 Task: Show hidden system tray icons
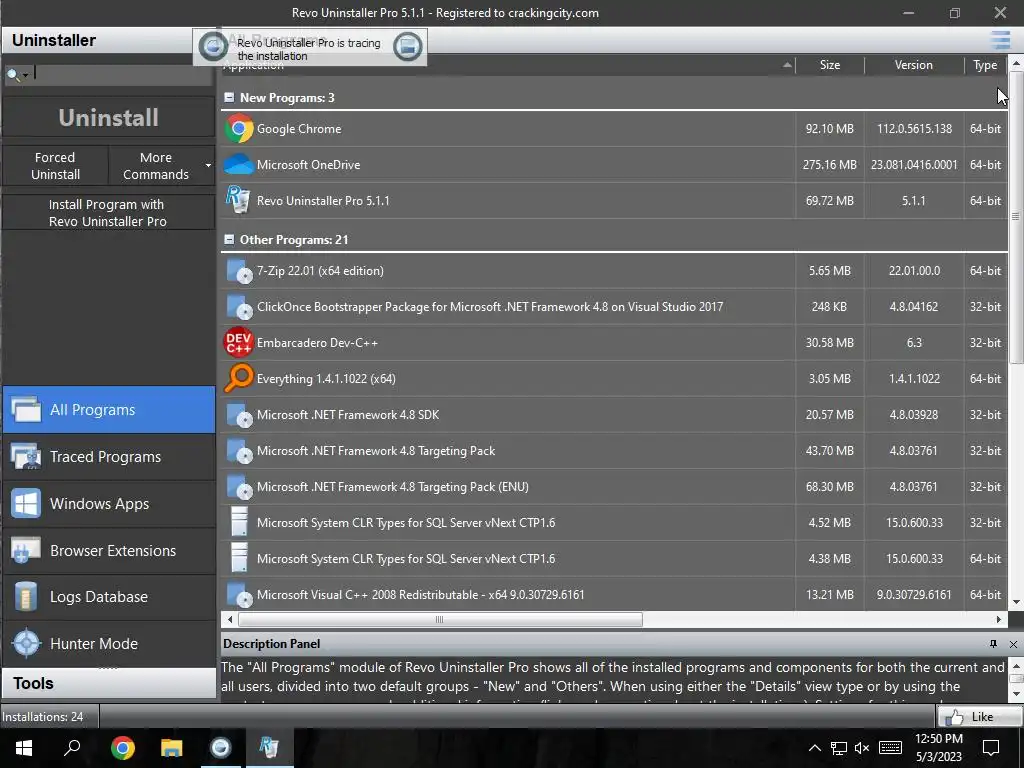click(814, 748)
